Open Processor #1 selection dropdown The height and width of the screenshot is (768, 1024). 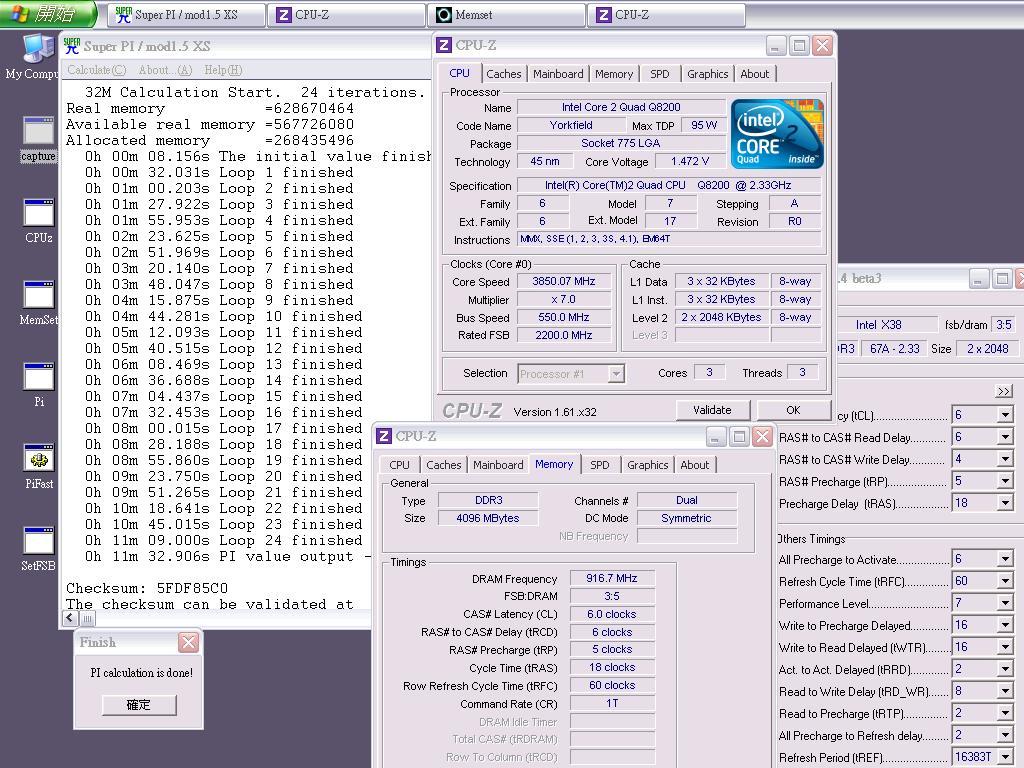pos(616,374)
